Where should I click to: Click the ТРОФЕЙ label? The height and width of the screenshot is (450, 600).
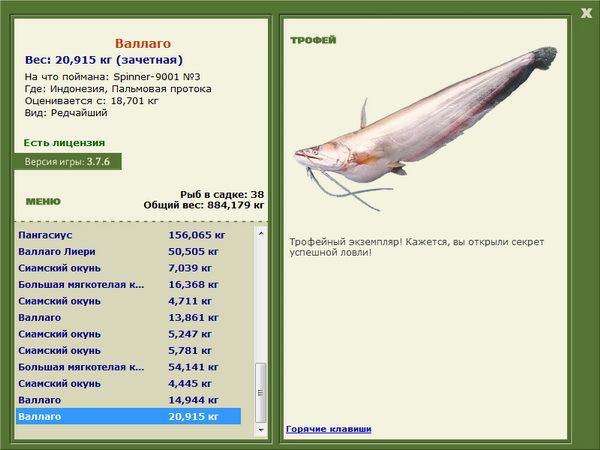pyautogui.click(x=313, y=40)
